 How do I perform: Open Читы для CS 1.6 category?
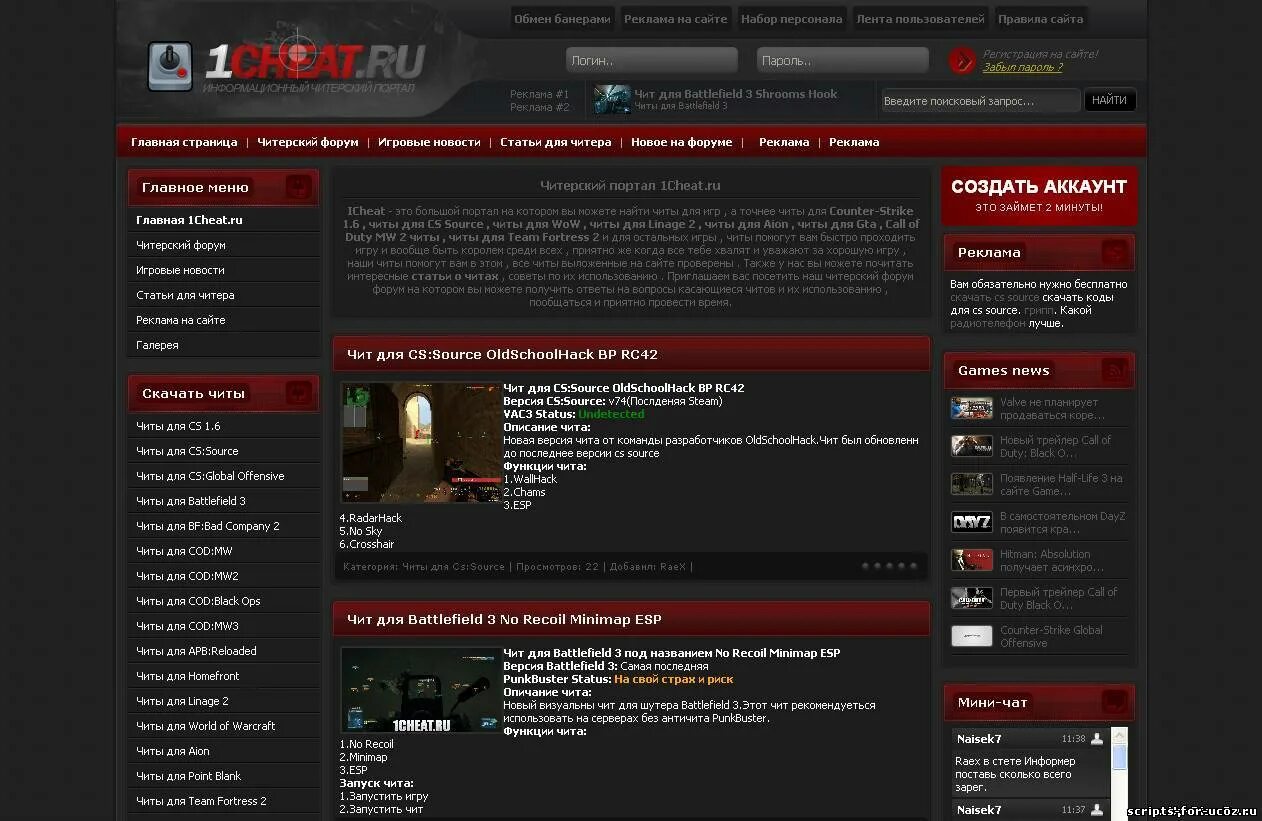pyautogui.click(x=178, y=426)
